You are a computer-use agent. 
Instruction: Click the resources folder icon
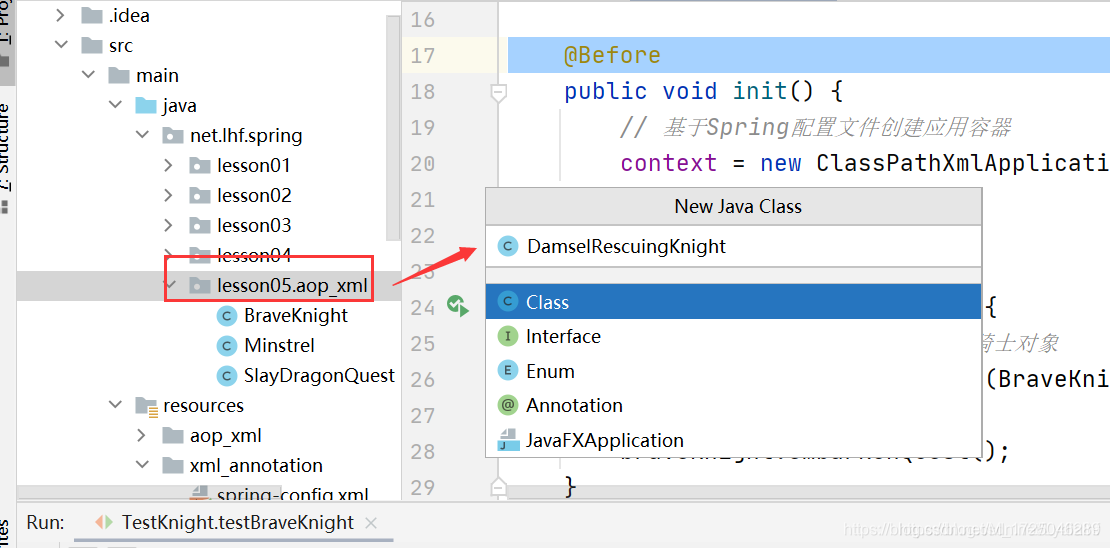coord(147,406)
